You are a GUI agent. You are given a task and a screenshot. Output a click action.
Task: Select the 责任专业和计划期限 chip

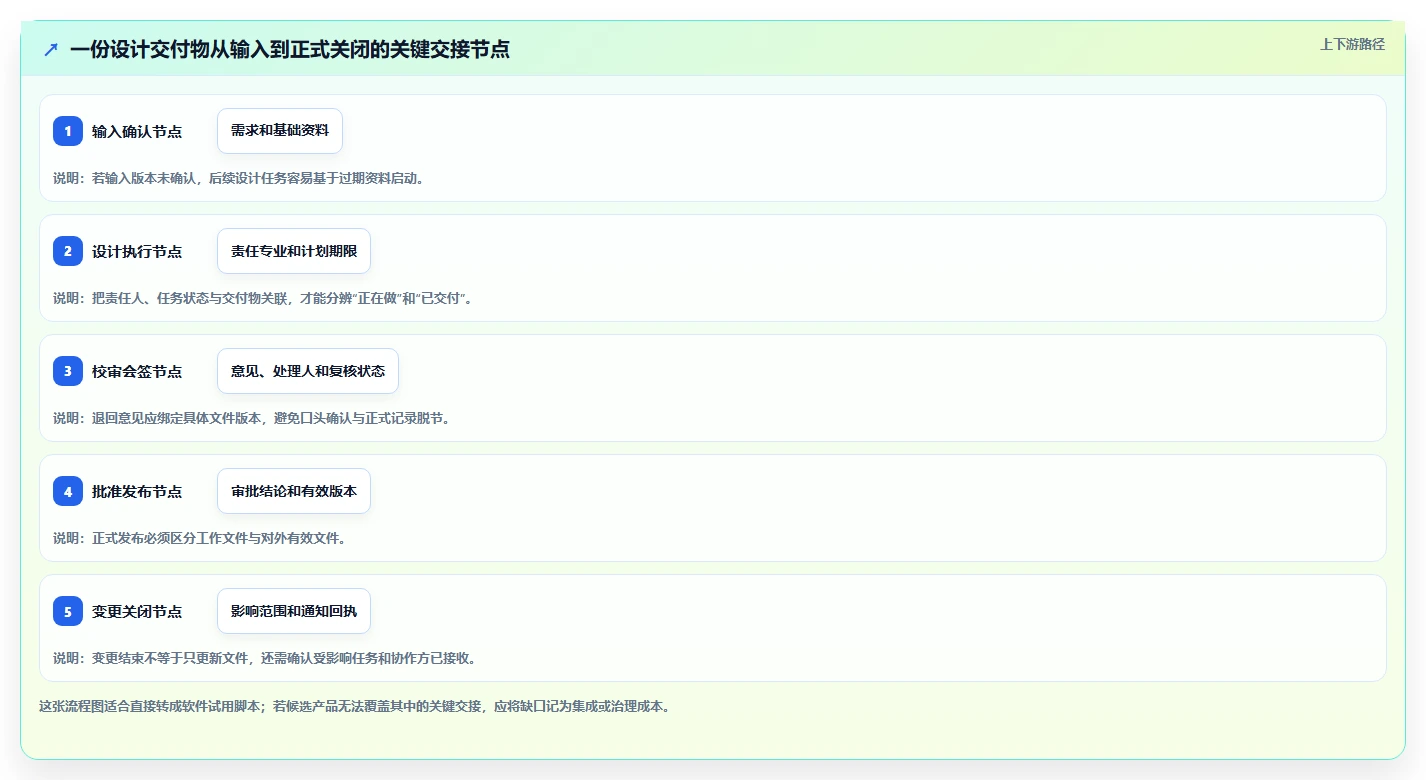(x=294, y=251)
